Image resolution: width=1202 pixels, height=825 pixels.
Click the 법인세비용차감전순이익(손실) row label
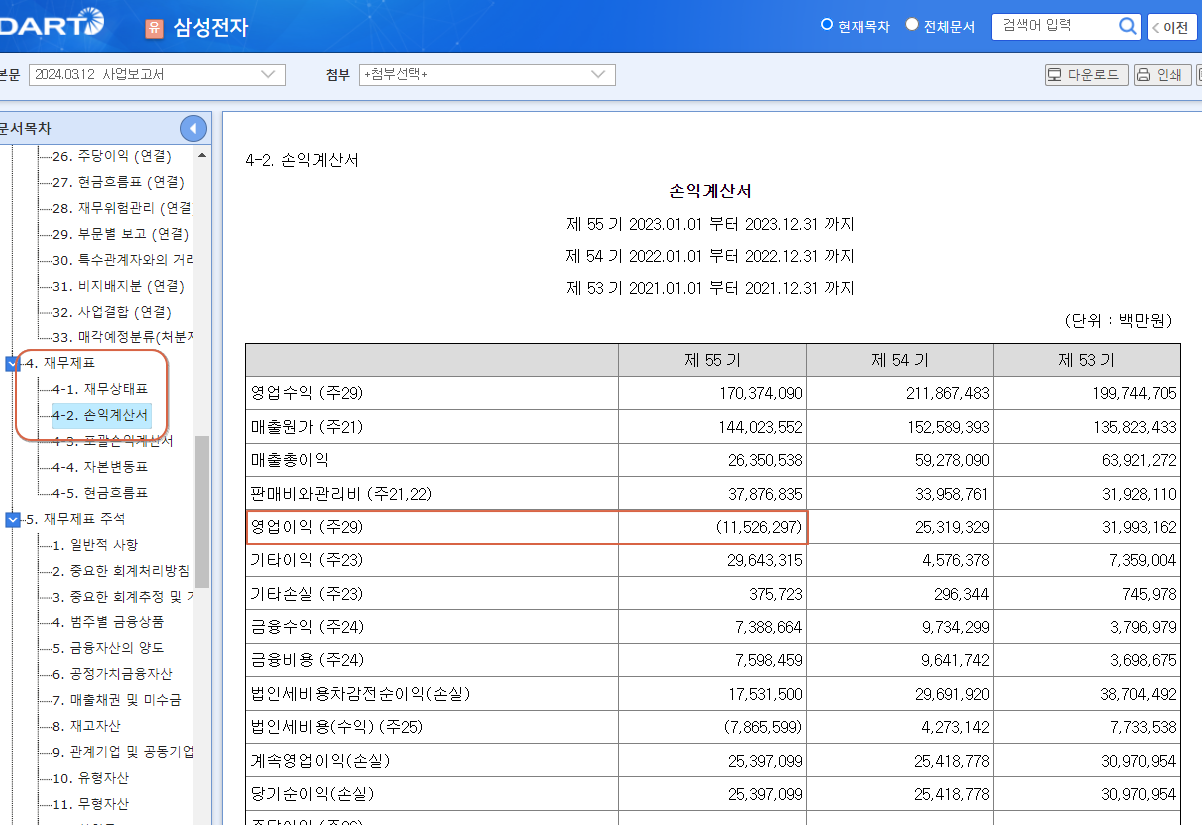[360, 694]
